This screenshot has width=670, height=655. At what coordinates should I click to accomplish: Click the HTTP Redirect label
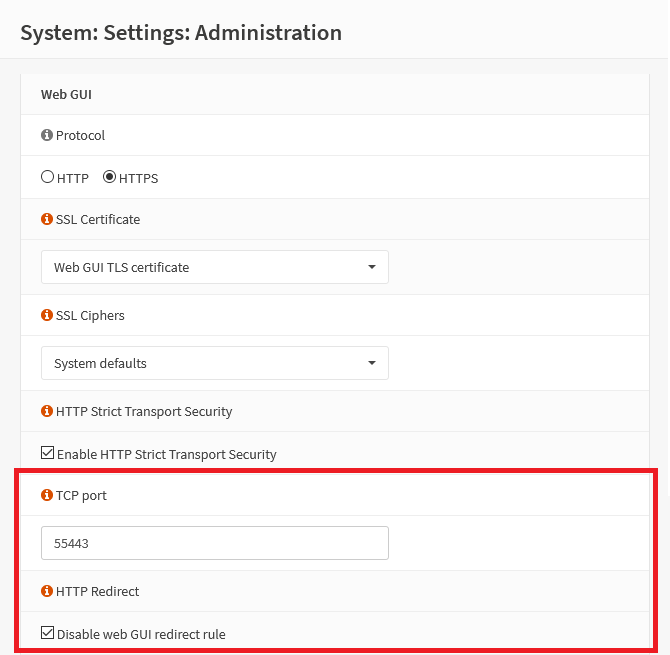click(97, 591)
